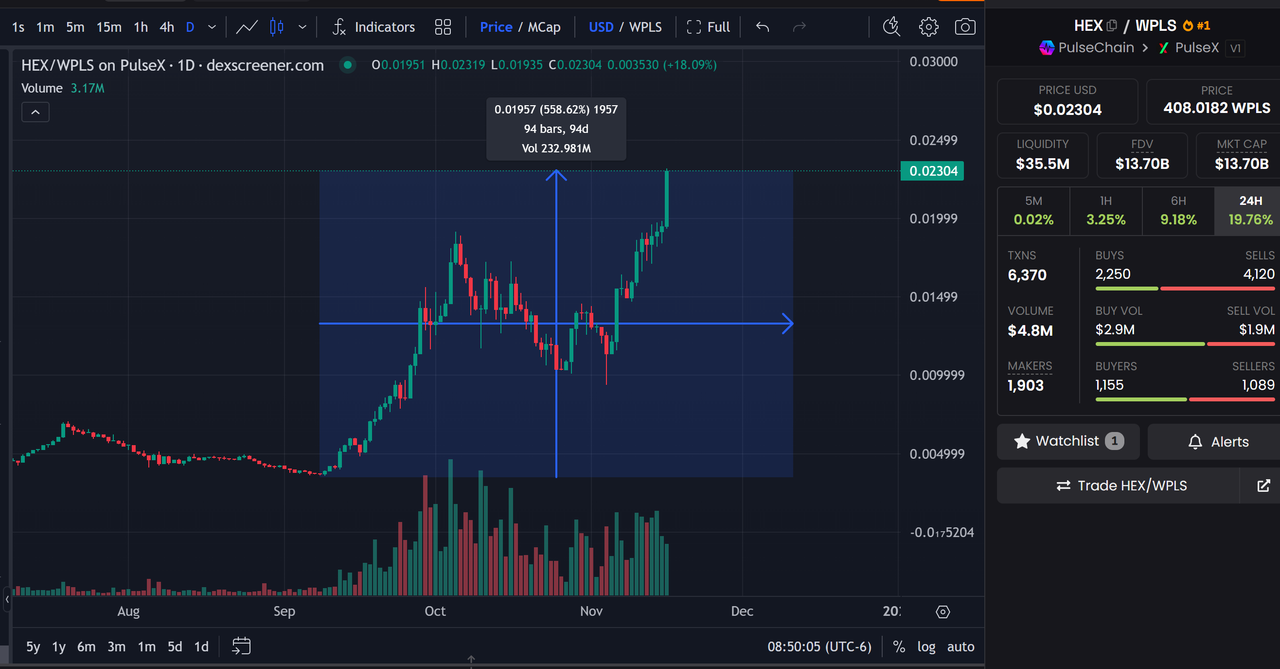1280x669 pixels.
Task: Open the Indicators menu
Action: 373,27
